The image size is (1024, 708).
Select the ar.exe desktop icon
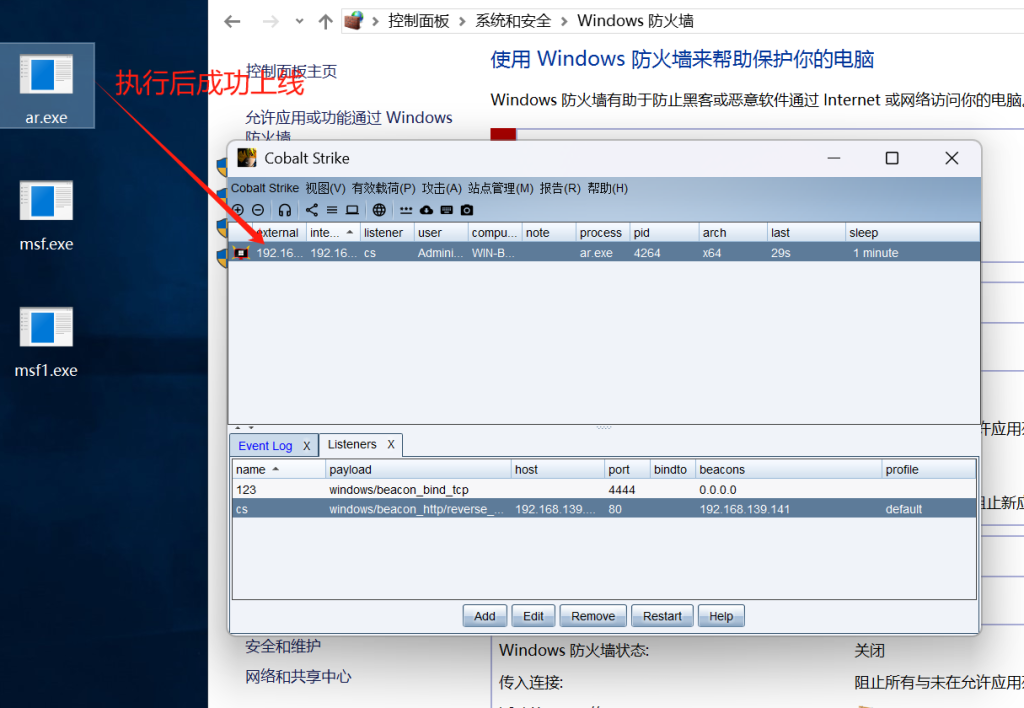click(46, 86)
